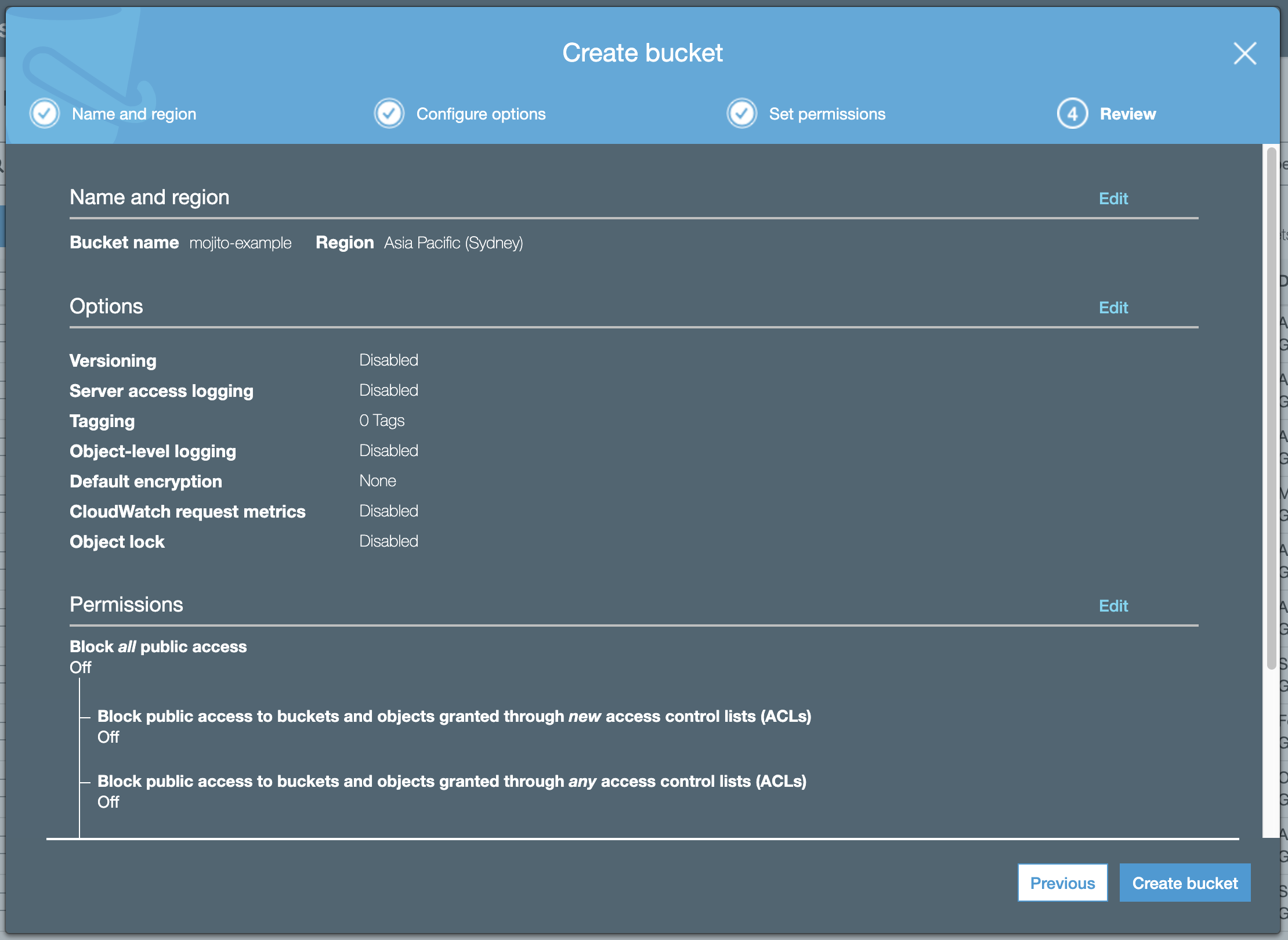Close the Create bucket dialog
1288x940 pixels.
click(x=1244, y=53)
